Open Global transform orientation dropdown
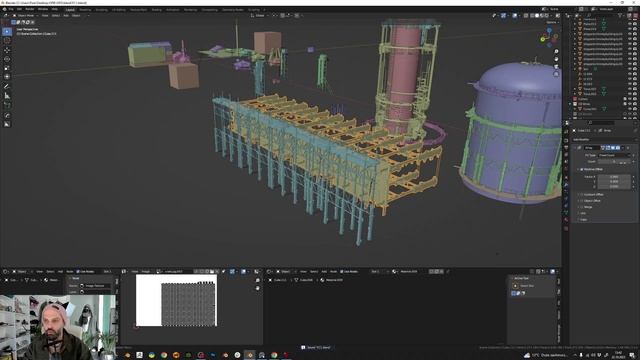This screenshot has height=360, width=640. pos(260,16)
